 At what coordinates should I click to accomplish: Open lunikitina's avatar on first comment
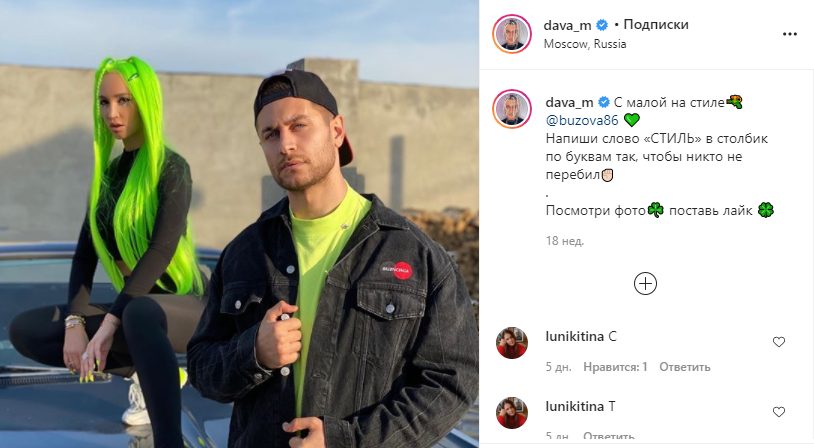pos(512,343)
